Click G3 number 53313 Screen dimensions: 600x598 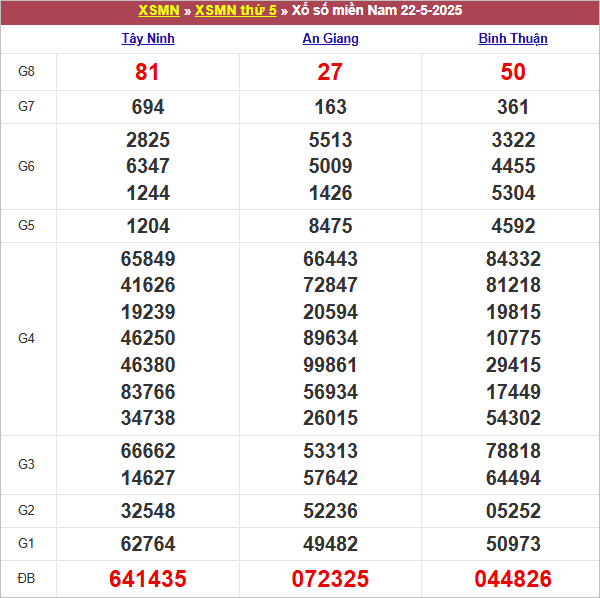pyautogui.click(x=331, y=451)
